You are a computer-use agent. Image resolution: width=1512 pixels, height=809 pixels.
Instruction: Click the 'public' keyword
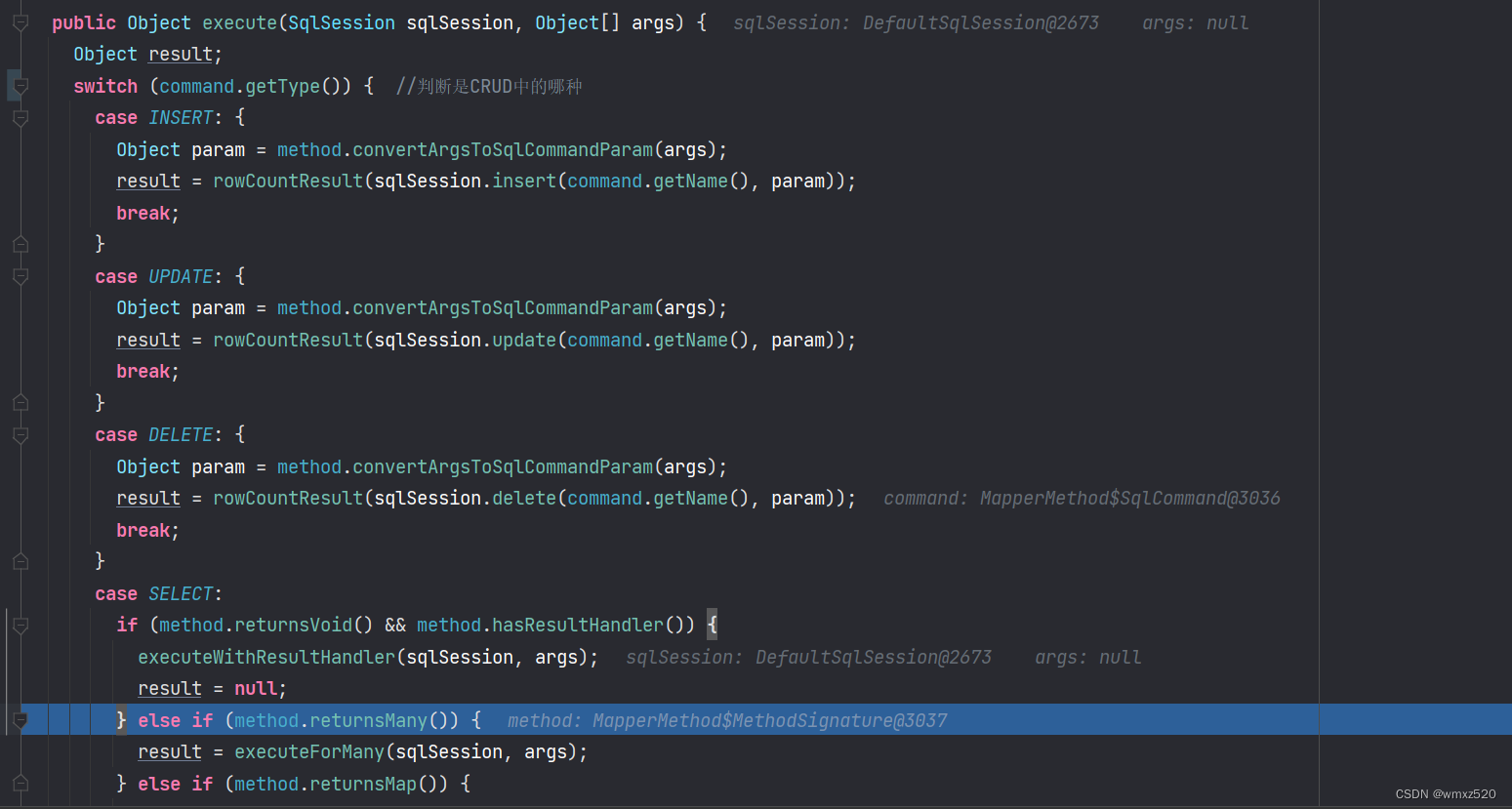click(x=84, y=22)
